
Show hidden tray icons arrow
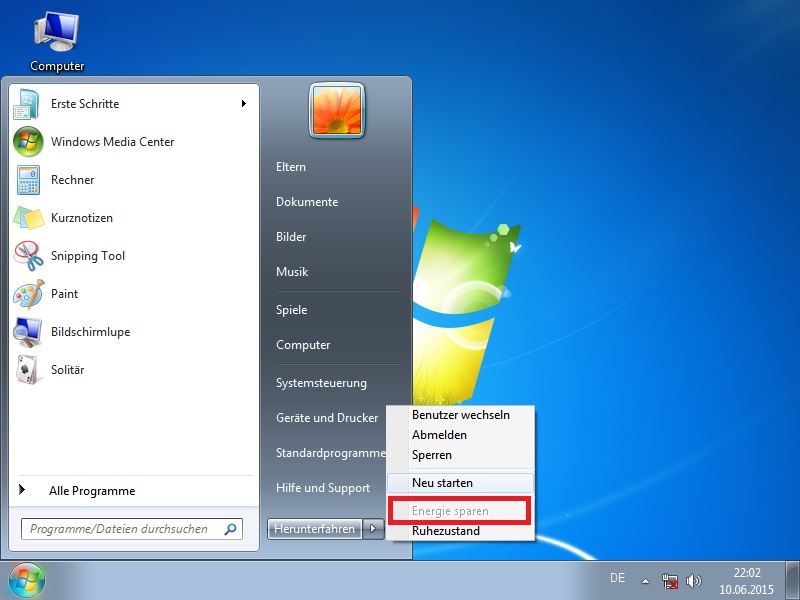(645, 581)
